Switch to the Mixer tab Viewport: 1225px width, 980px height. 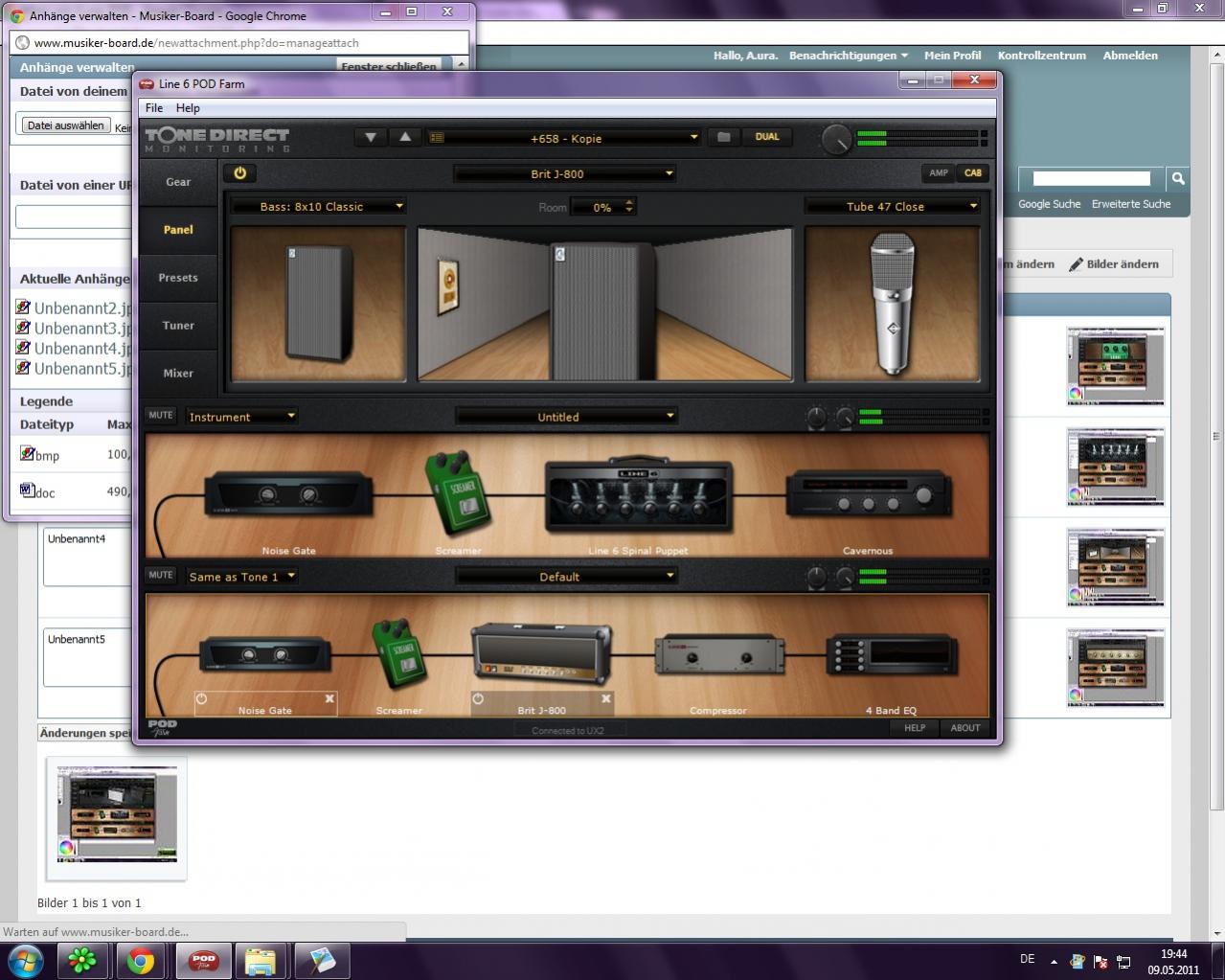pos(178,374)
